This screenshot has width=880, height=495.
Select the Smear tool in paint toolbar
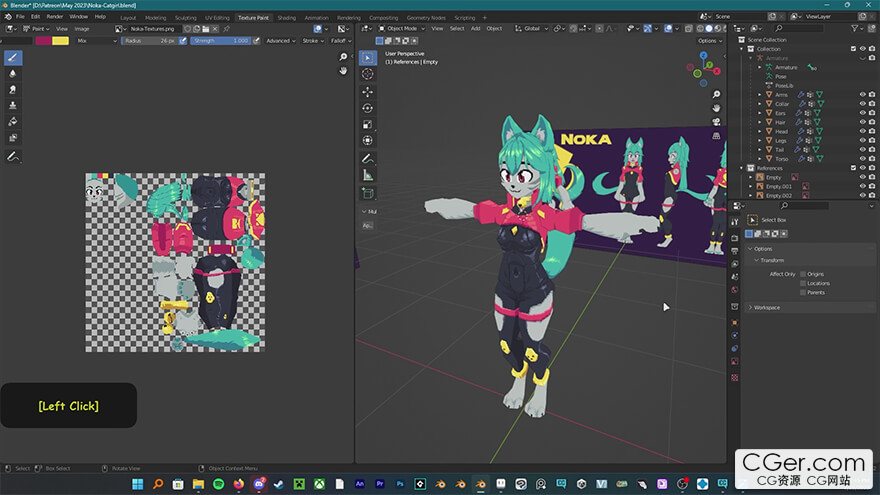pyautogui.click(x=13, y=89)
